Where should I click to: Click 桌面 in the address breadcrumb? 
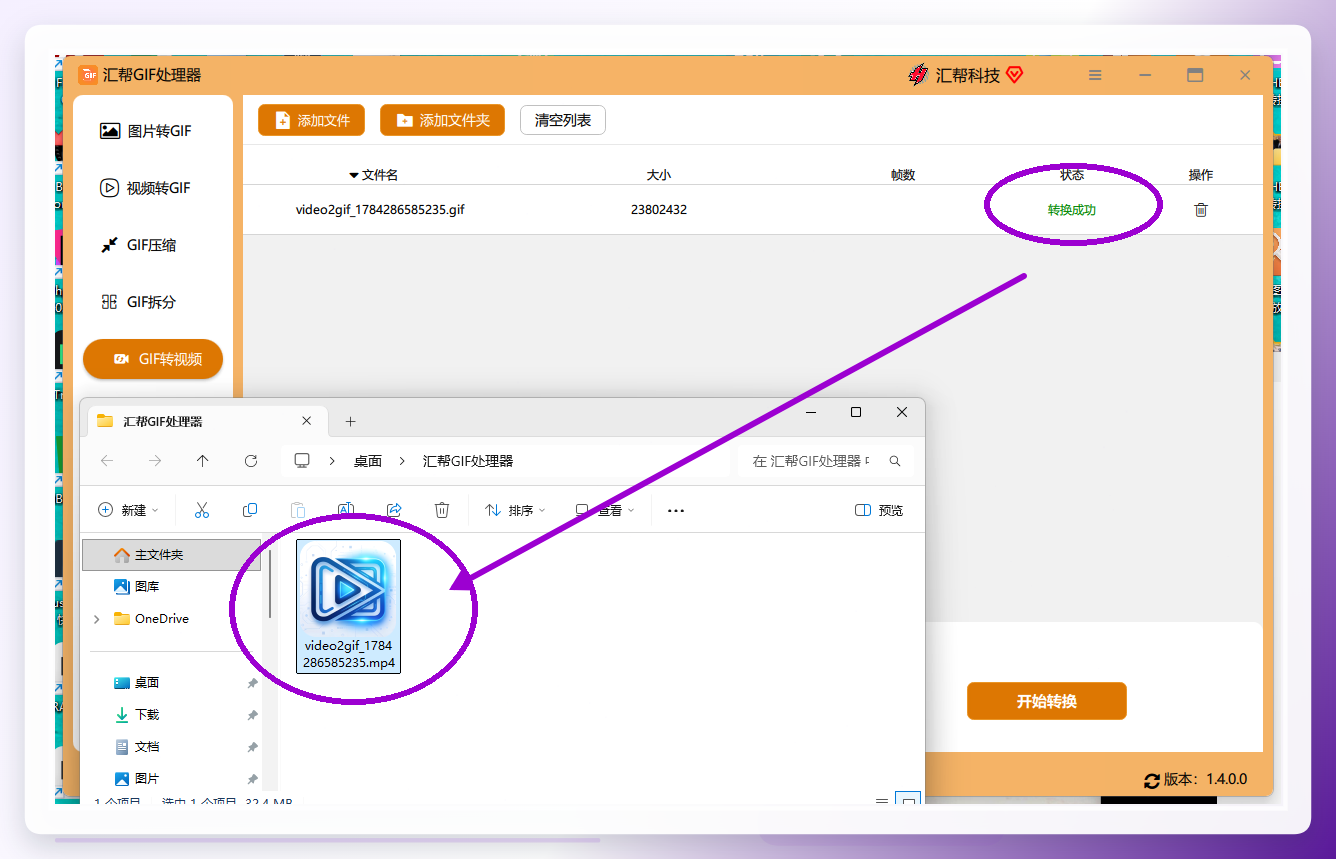point(368,461)
